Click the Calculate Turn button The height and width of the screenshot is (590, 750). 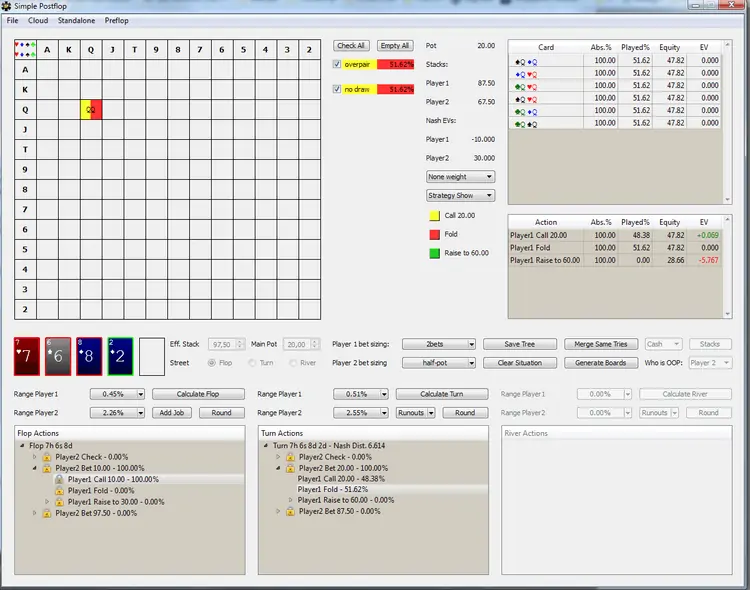coord(442,394)
